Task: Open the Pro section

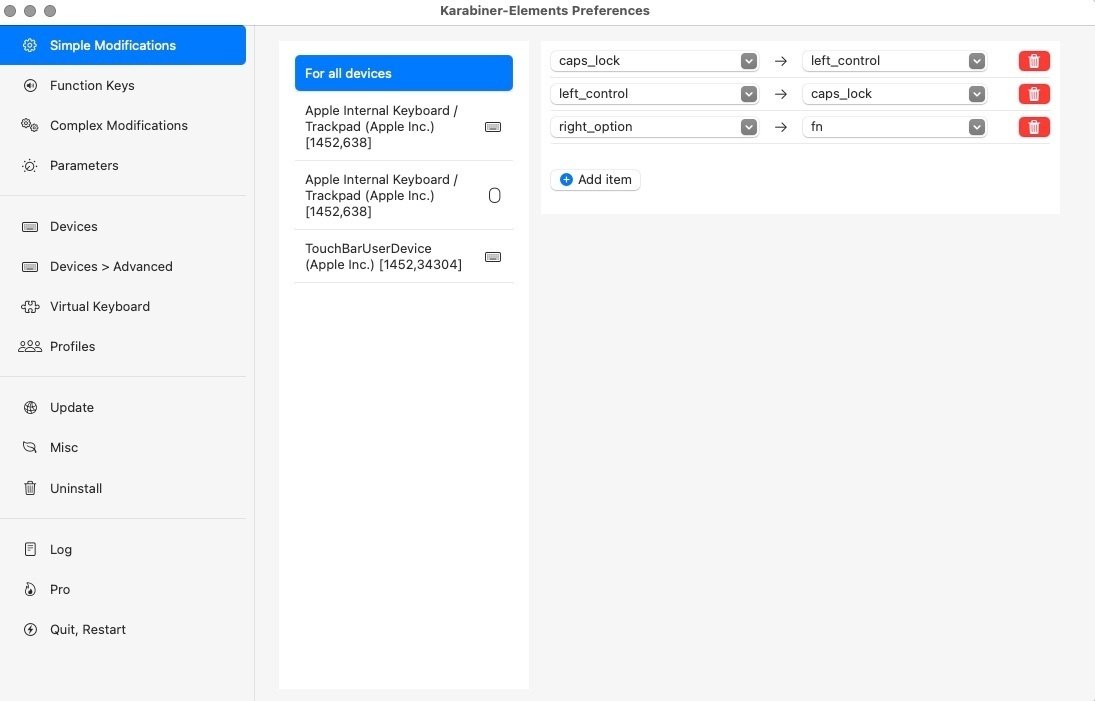Action: pos(123,589)
